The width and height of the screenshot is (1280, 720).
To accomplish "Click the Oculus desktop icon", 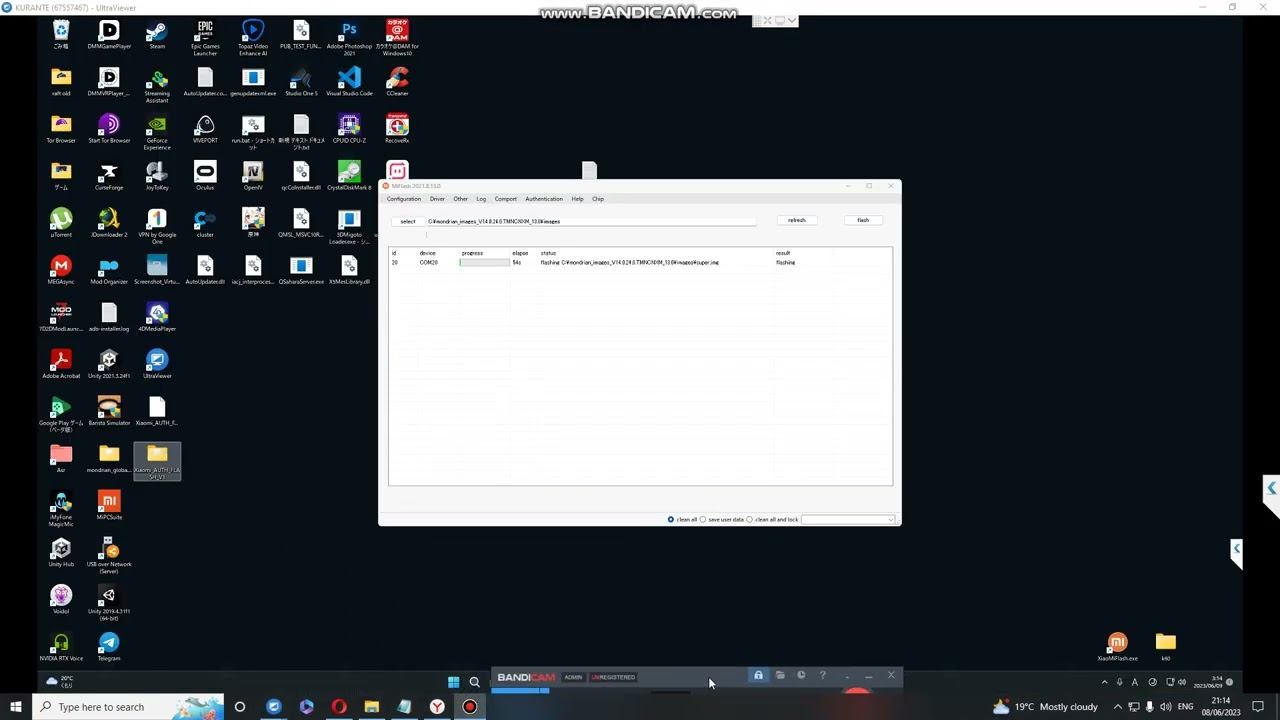I will point(205,176).
